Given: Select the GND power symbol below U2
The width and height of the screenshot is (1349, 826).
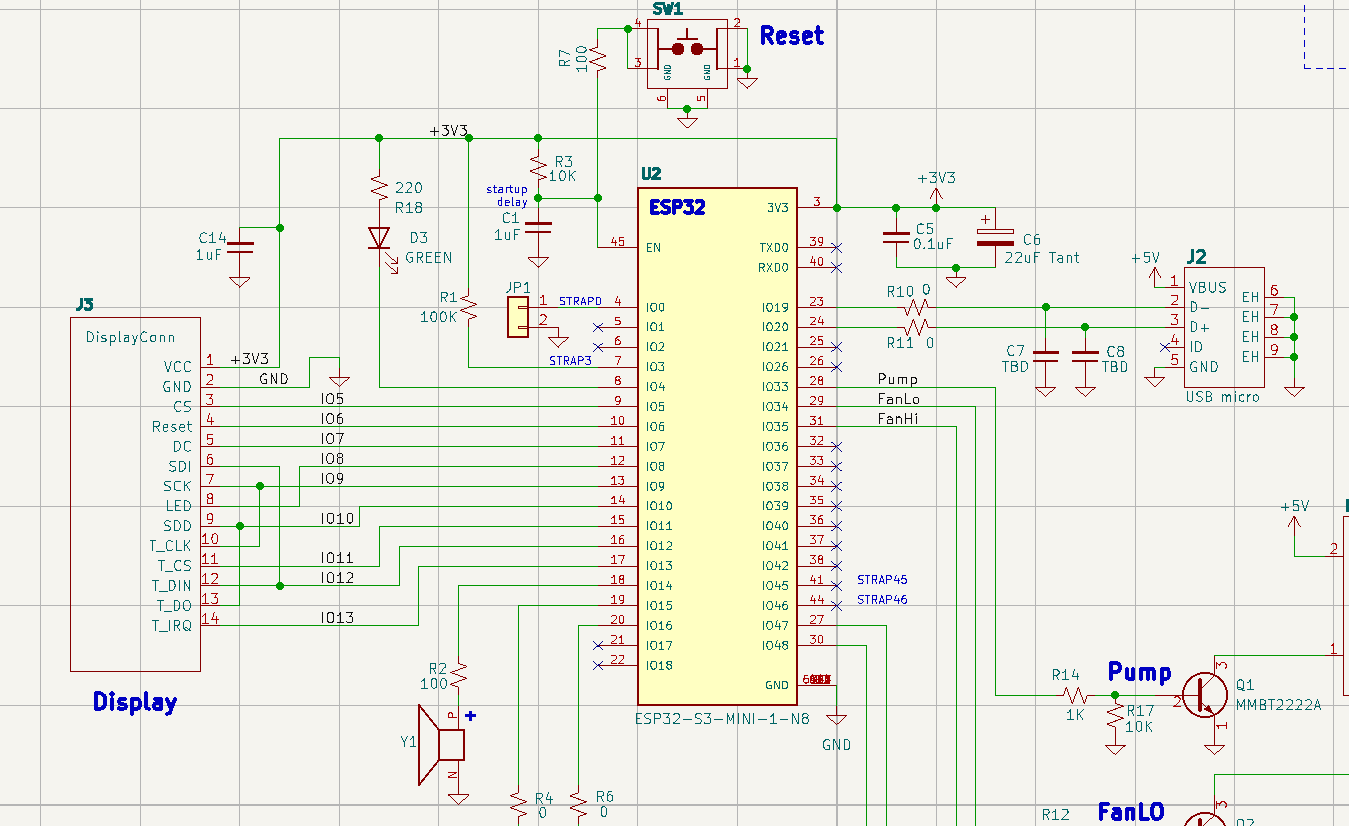Looking at the screenshot, I should [835, 718].
